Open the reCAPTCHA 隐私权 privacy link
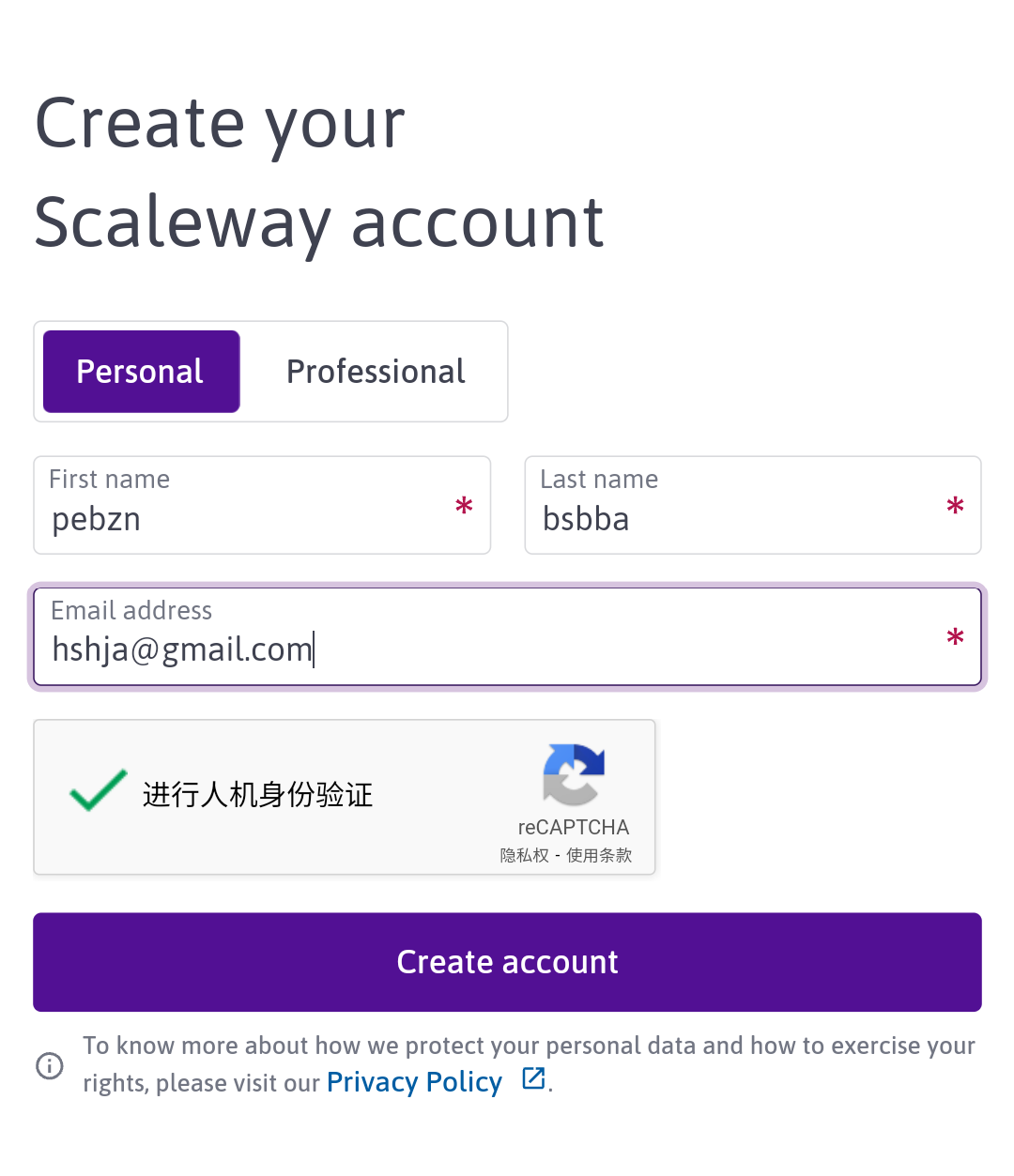The width and height of the screenshot is (1014, 1176). [x=524, y=855]
